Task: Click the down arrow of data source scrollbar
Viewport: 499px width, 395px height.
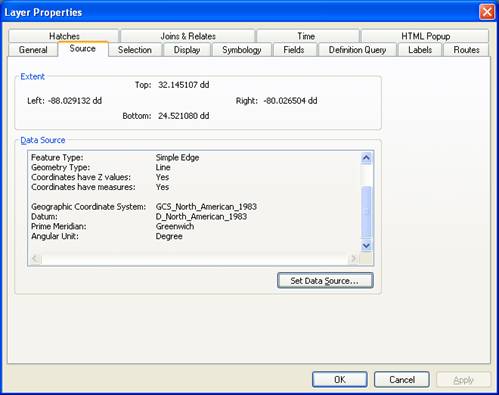Action: click(x=366, y=246)
